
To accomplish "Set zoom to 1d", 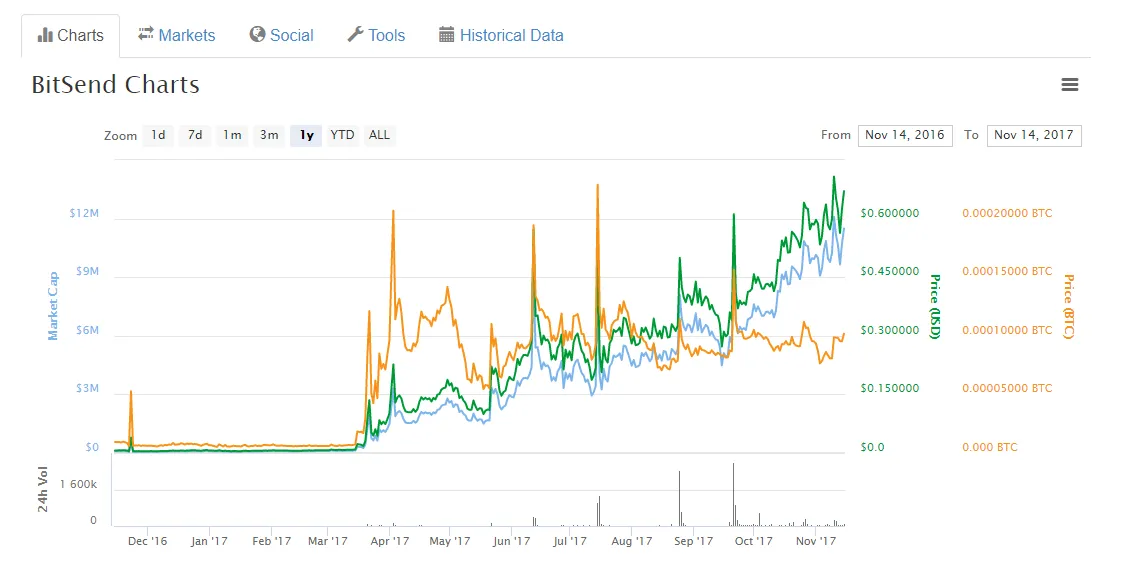I will 158,135.
